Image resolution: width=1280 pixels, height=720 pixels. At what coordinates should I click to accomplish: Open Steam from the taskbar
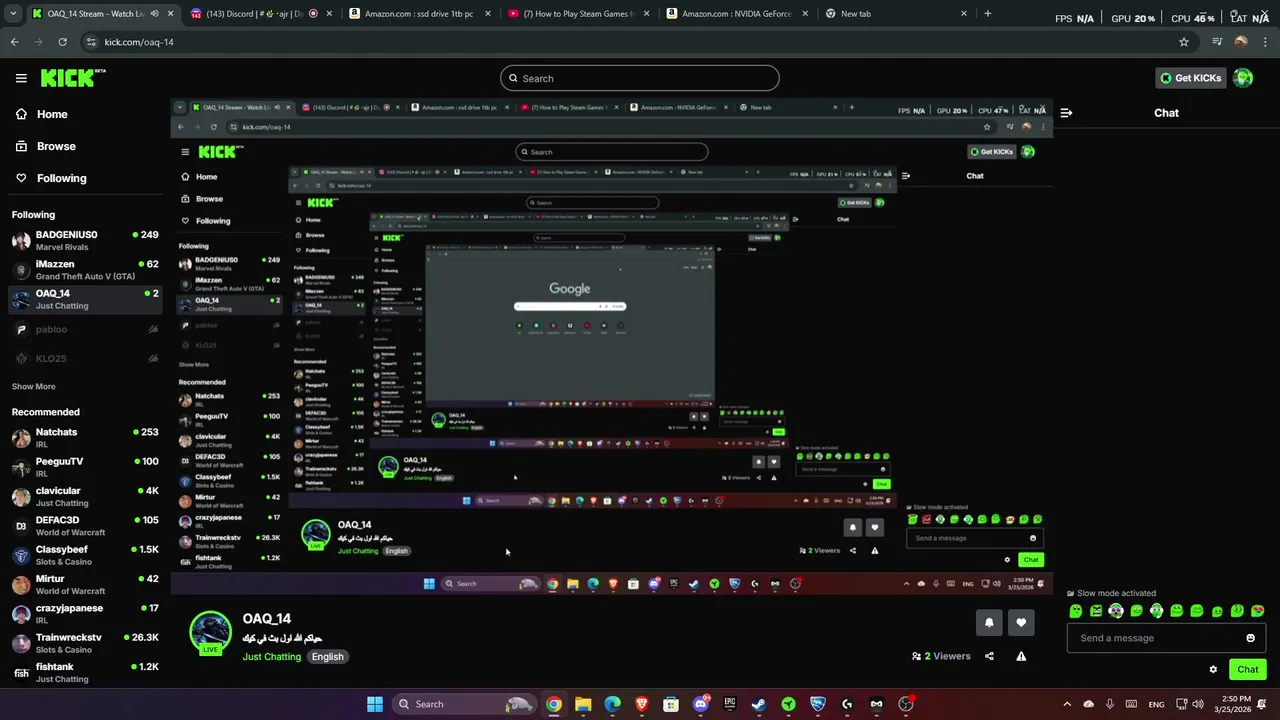point(759,704)
